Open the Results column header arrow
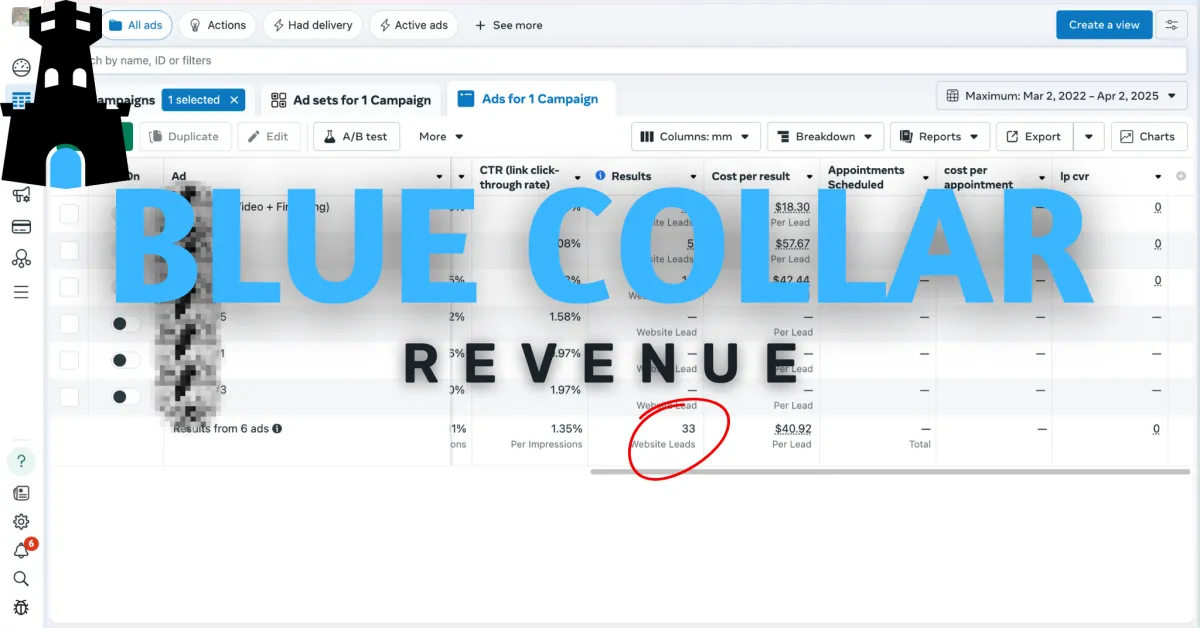 point(694,177)
